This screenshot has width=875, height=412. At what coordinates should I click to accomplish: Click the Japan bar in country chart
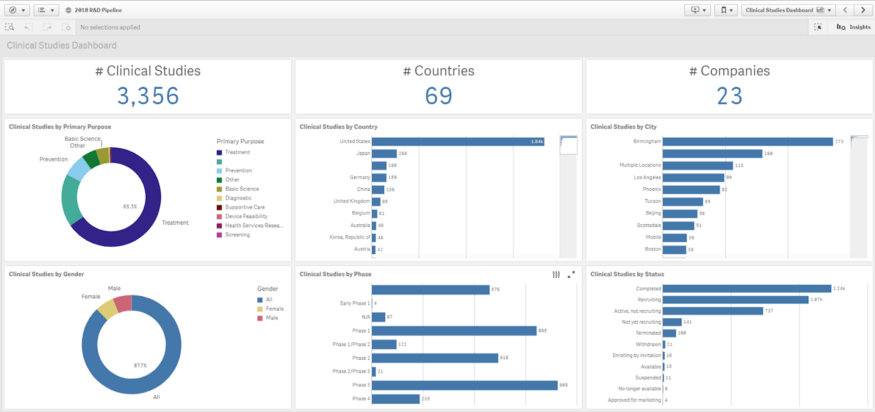coord(384,154)
